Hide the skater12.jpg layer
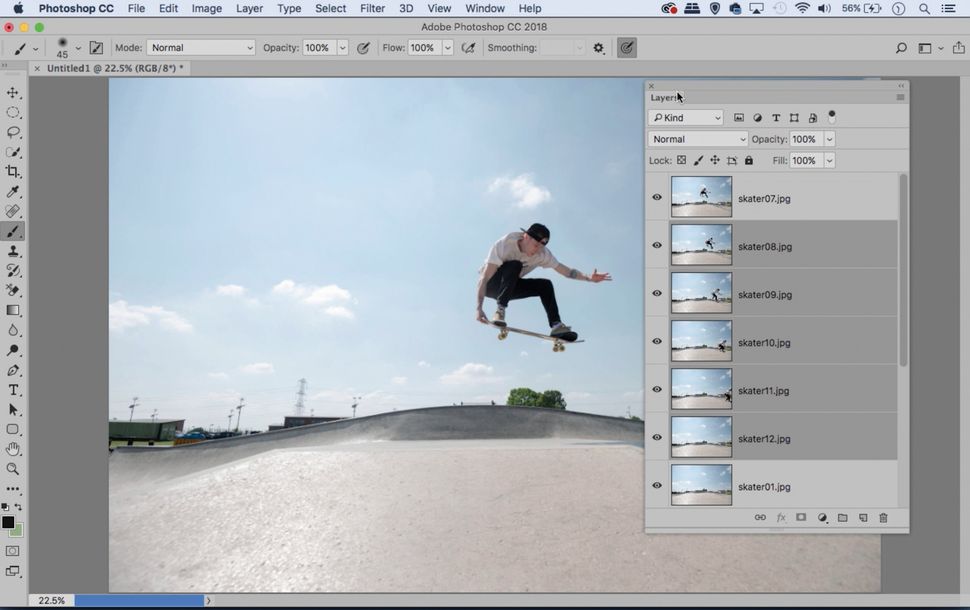 pyautogui.click(x=657, y=437)
